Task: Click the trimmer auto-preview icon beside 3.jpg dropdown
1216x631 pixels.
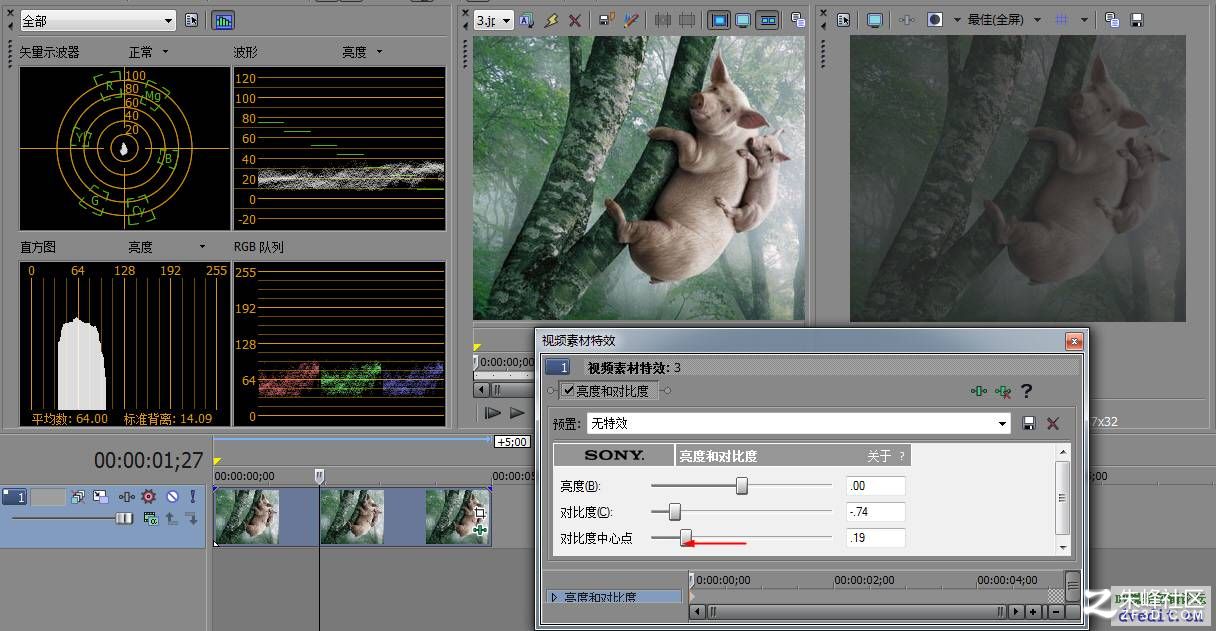Action: tap(527, 20)
